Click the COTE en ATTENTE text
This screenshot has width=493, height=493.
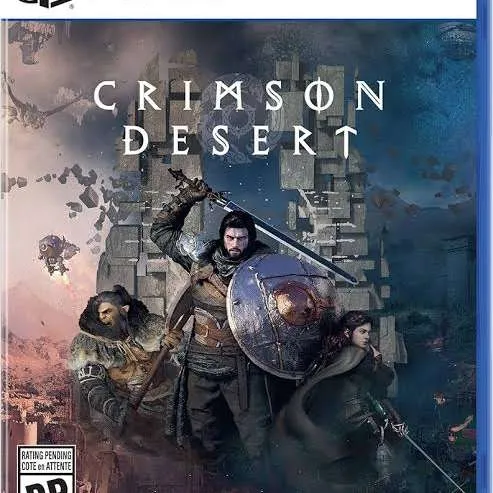[46, 466]
